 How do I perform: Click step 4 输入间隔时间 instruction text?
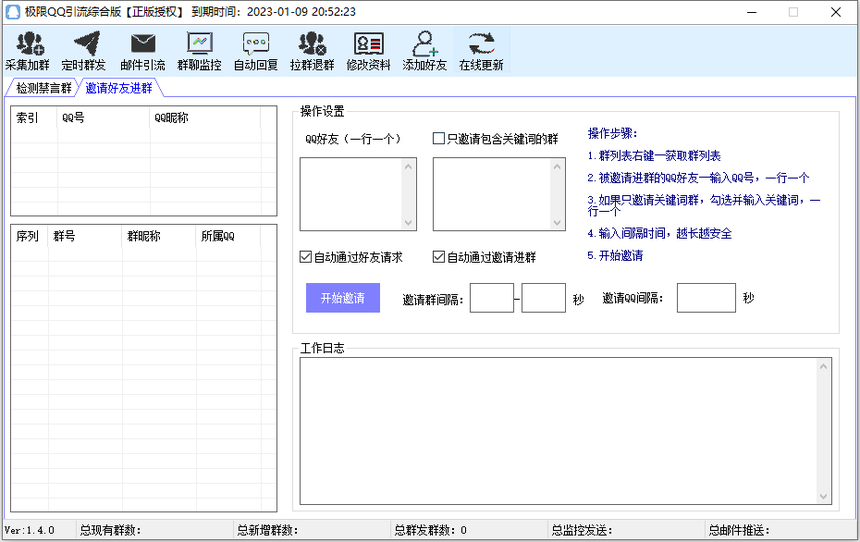(x=659, y=233)
